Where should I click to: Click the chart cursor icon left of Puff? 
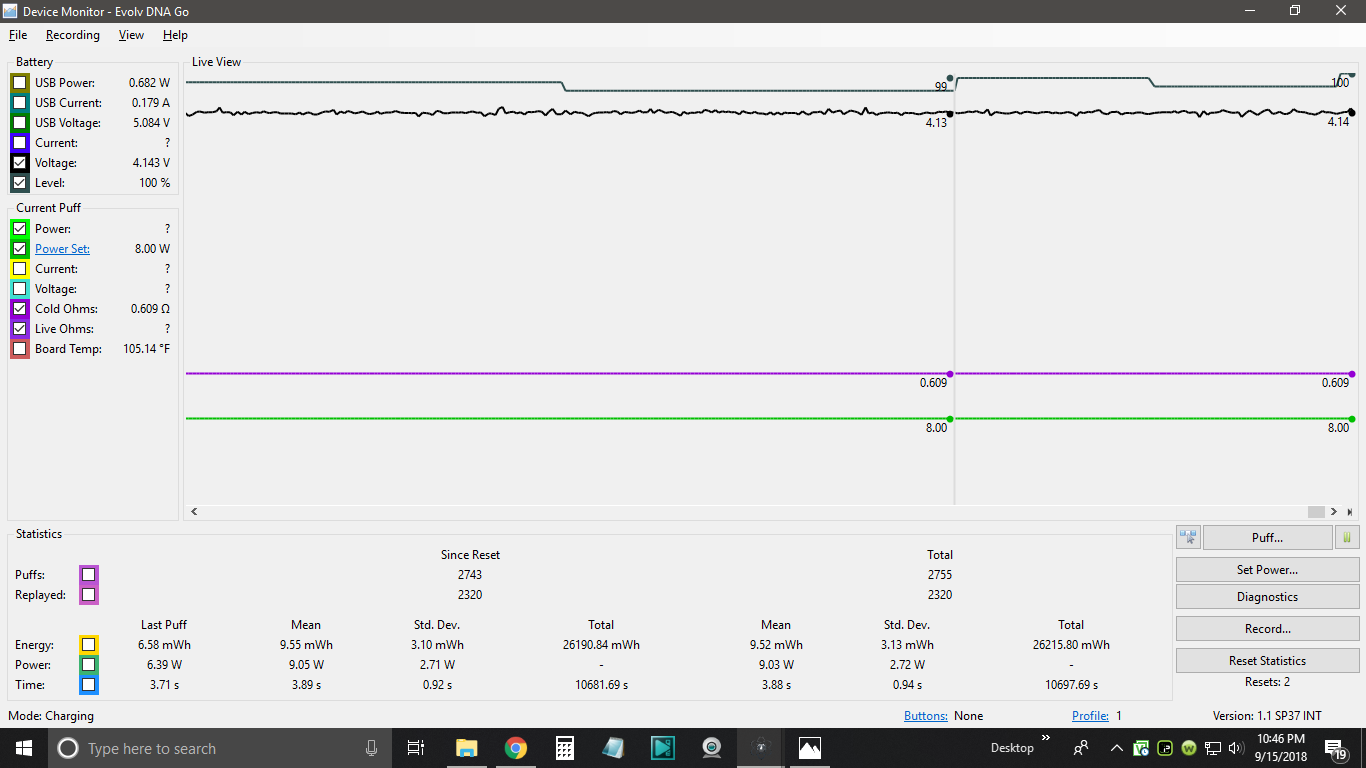pyautogui.click(x=1188, y=538)
